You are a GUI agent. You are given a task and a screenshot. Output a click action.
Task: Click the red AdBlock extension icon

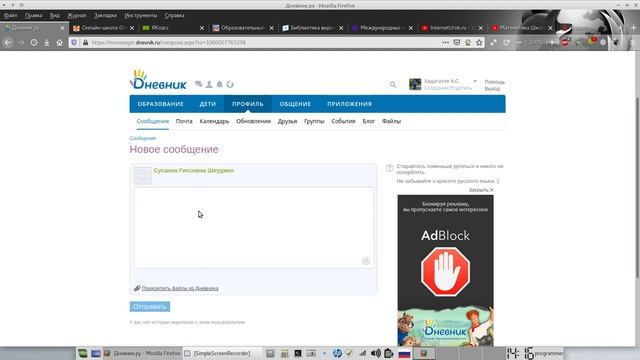565,42
